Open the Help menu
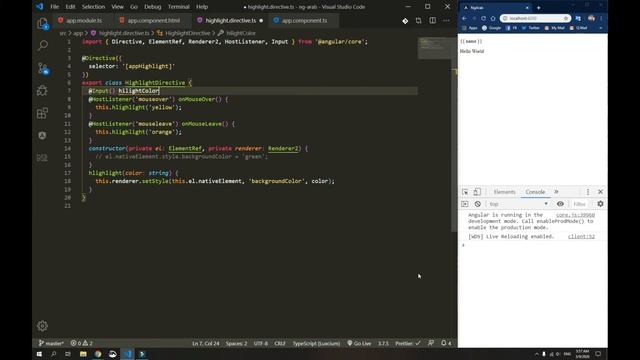The height and width of the screenshot is (360, 640). coord(202,7)
